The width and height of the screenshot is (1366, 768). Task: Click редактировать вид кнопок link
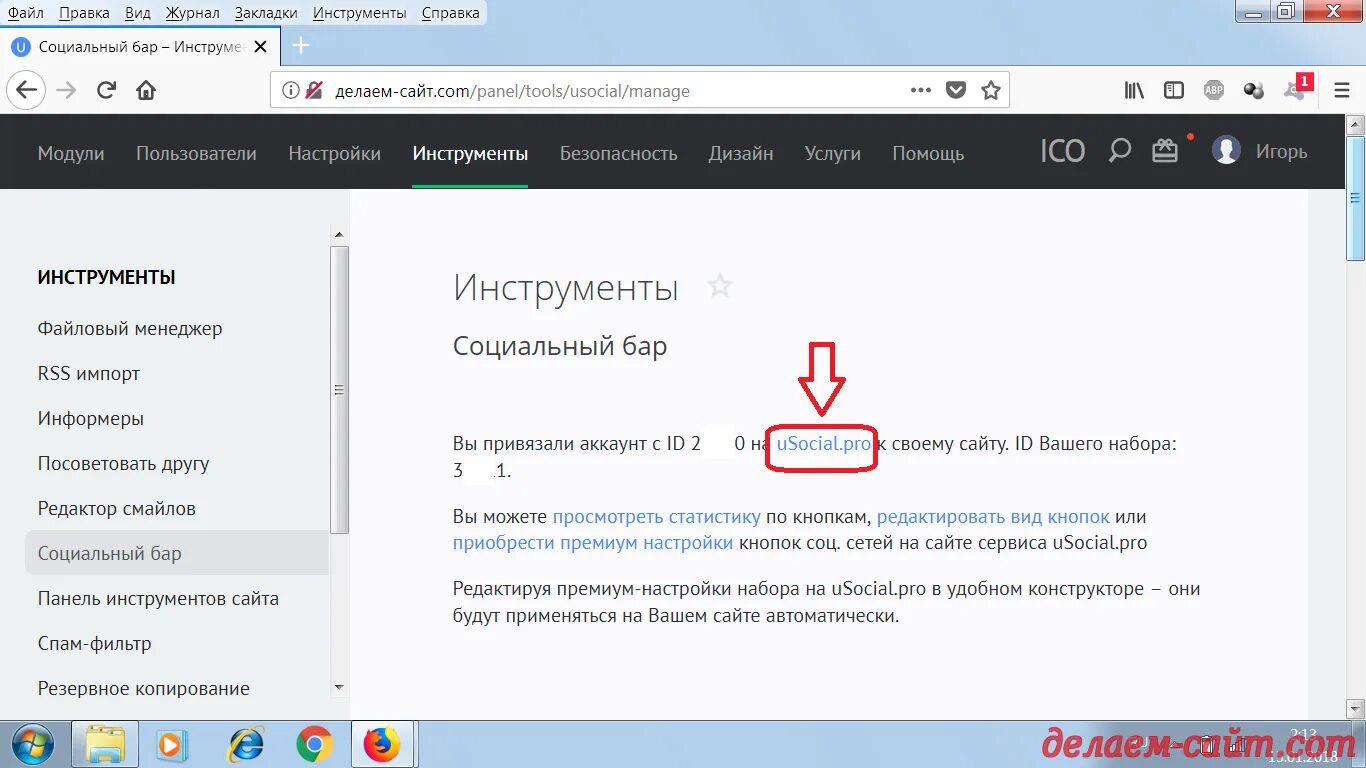[993, 517]
